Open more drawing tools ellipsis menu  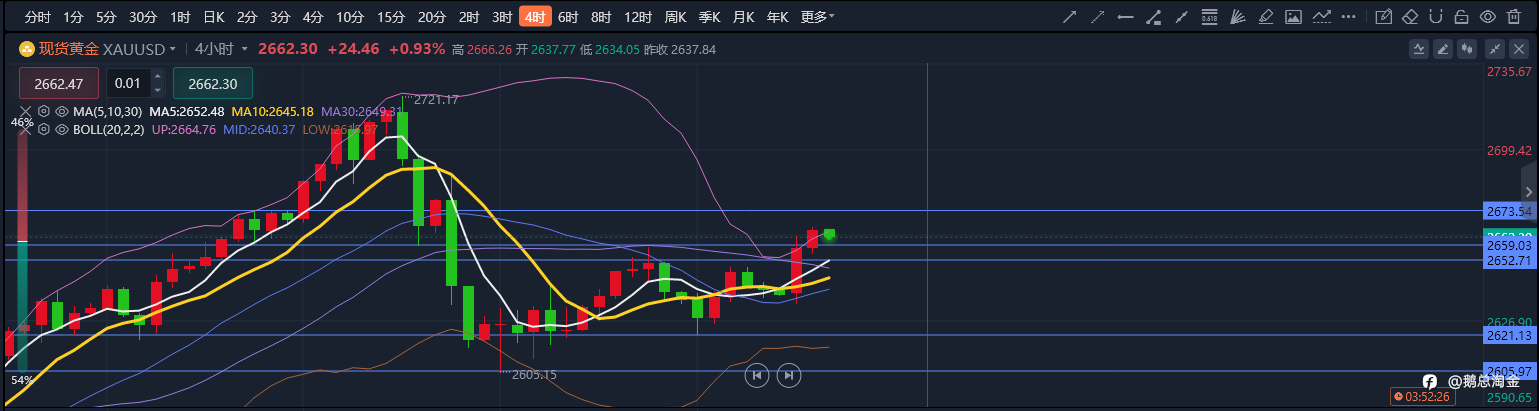[1349, 17]
